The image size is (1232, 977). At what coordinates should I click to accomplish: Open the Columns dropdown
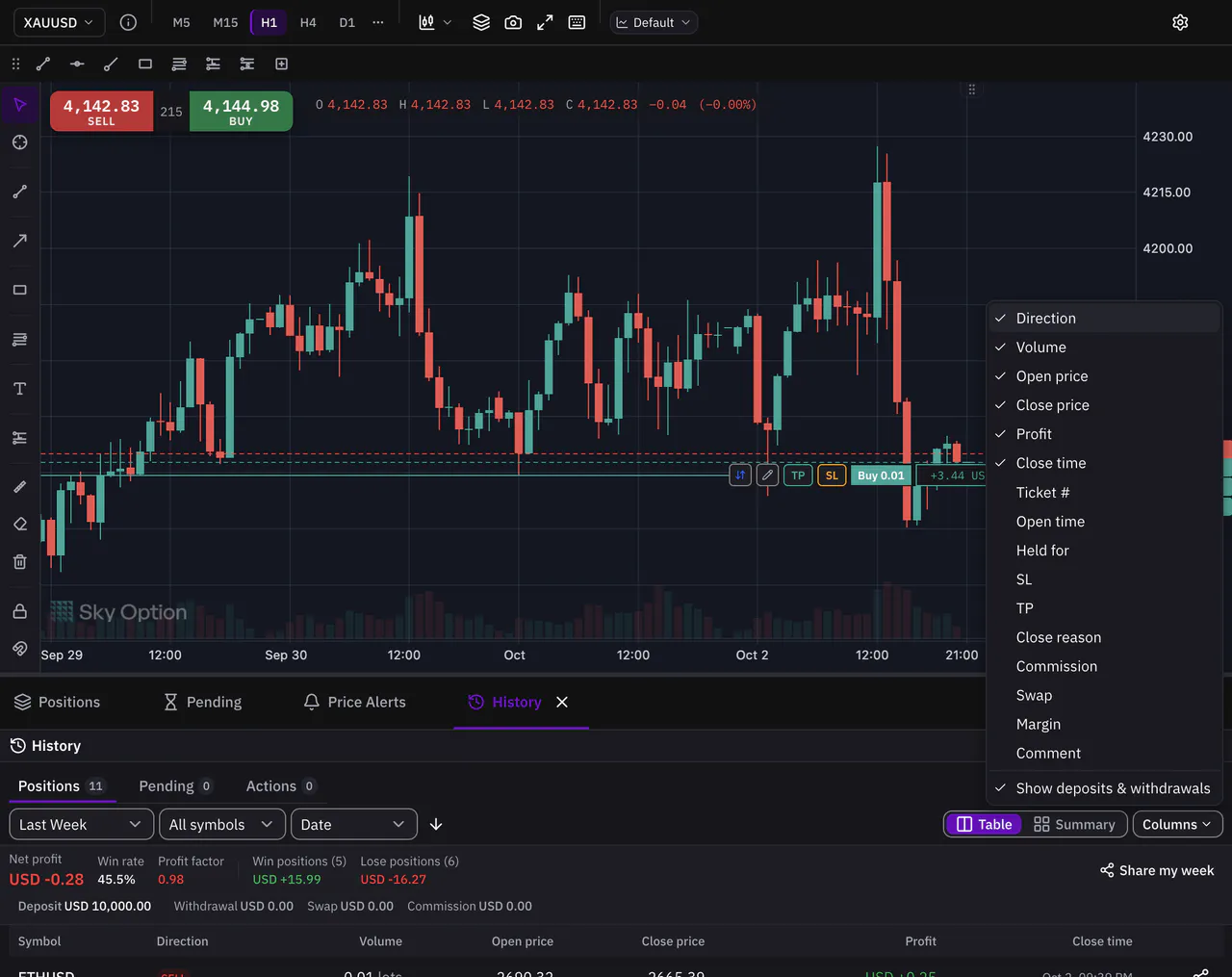click(1178, 824)
